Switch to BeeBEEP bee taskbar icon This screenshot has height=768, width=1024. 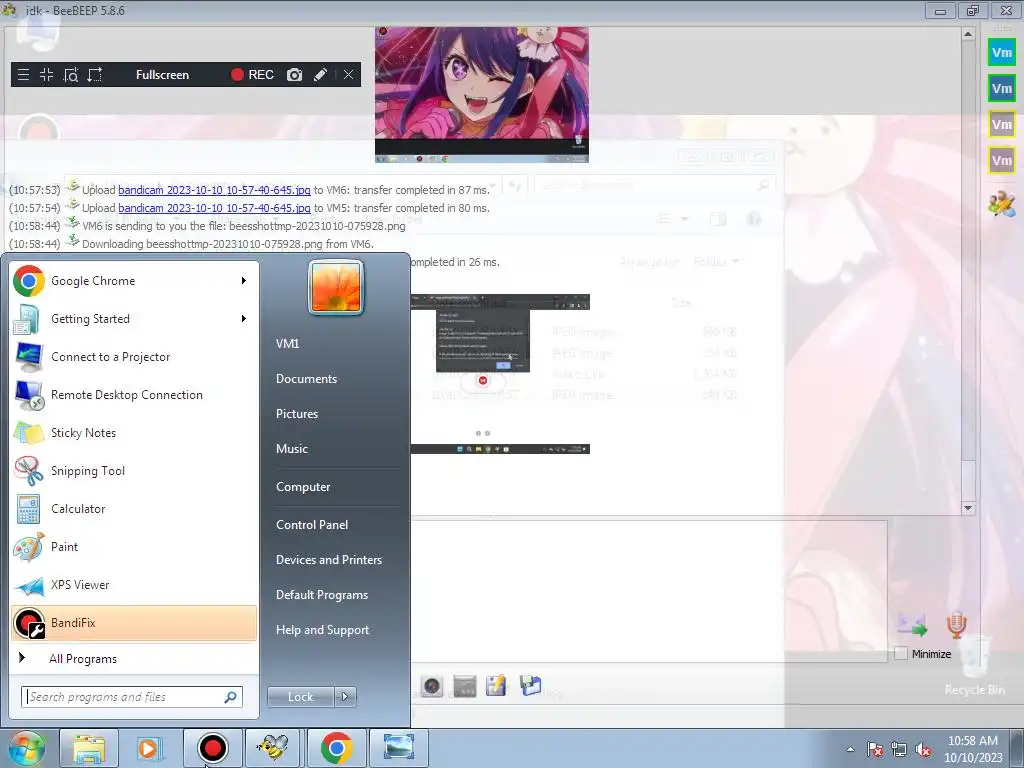pos(273,748)
